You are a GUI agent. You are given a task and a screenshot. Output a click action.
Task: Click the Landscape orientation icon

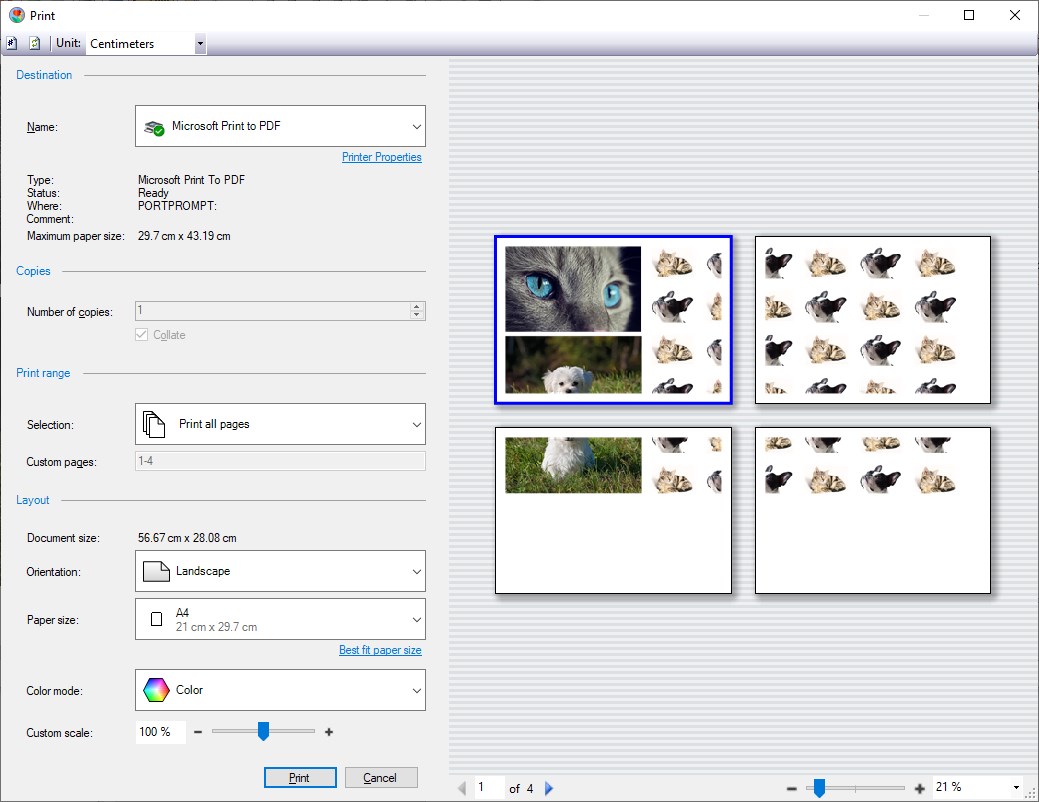click(x=155, y=570)
